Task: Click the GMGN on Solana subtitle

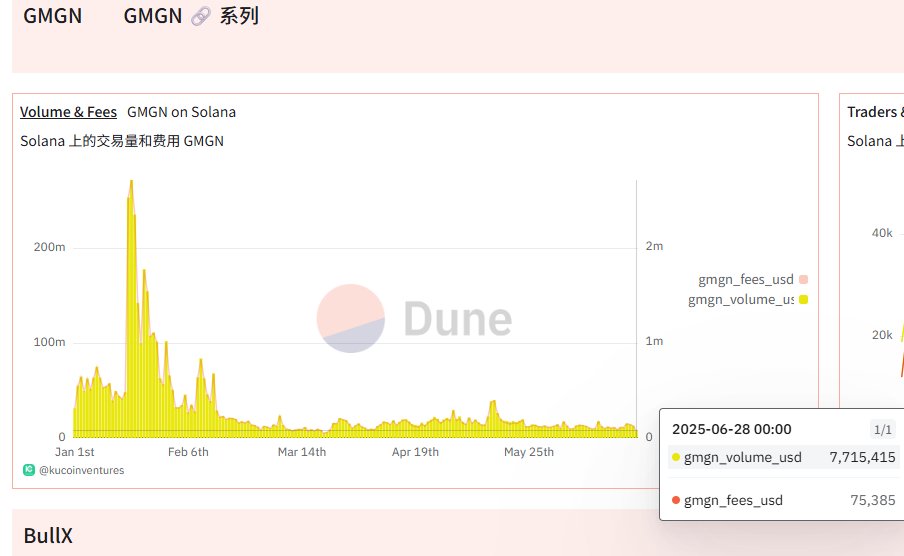Action: [x=182, y=112]
